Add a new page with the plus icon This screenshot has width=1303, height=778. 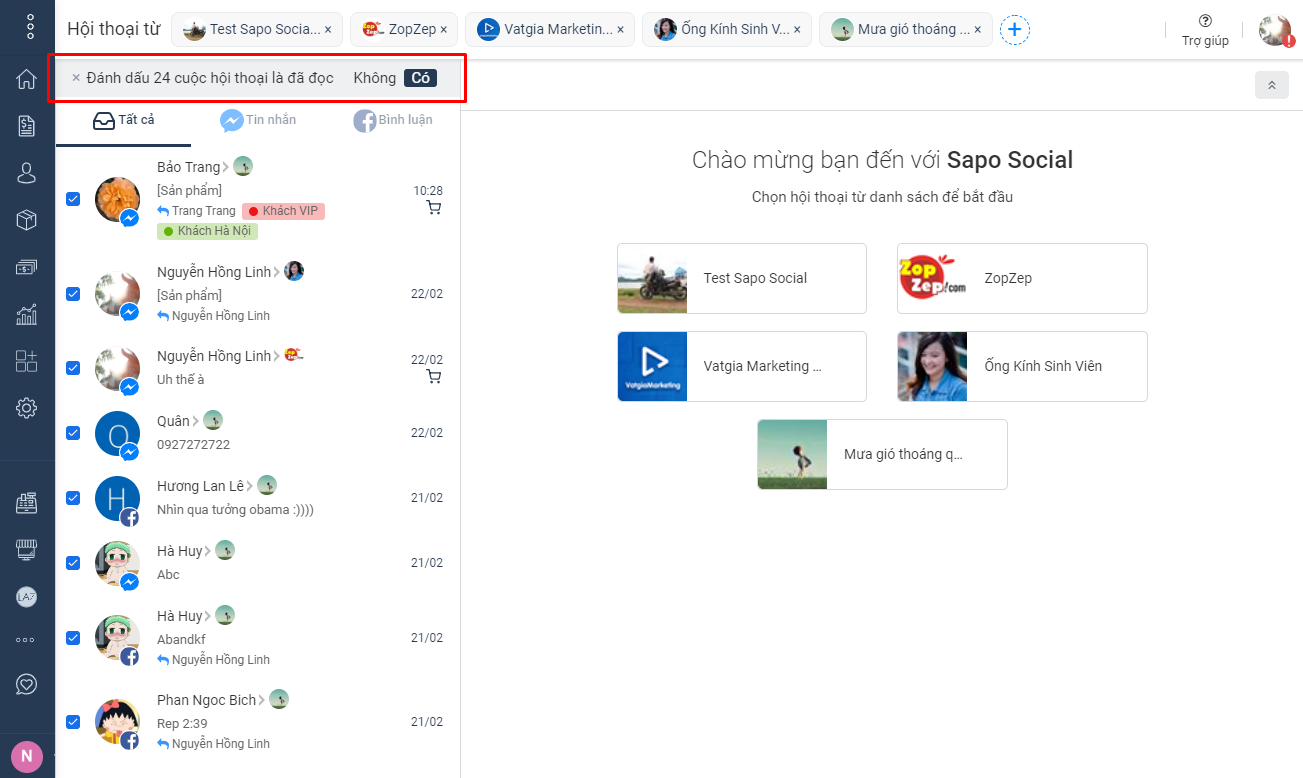[x=1015, y=30]
